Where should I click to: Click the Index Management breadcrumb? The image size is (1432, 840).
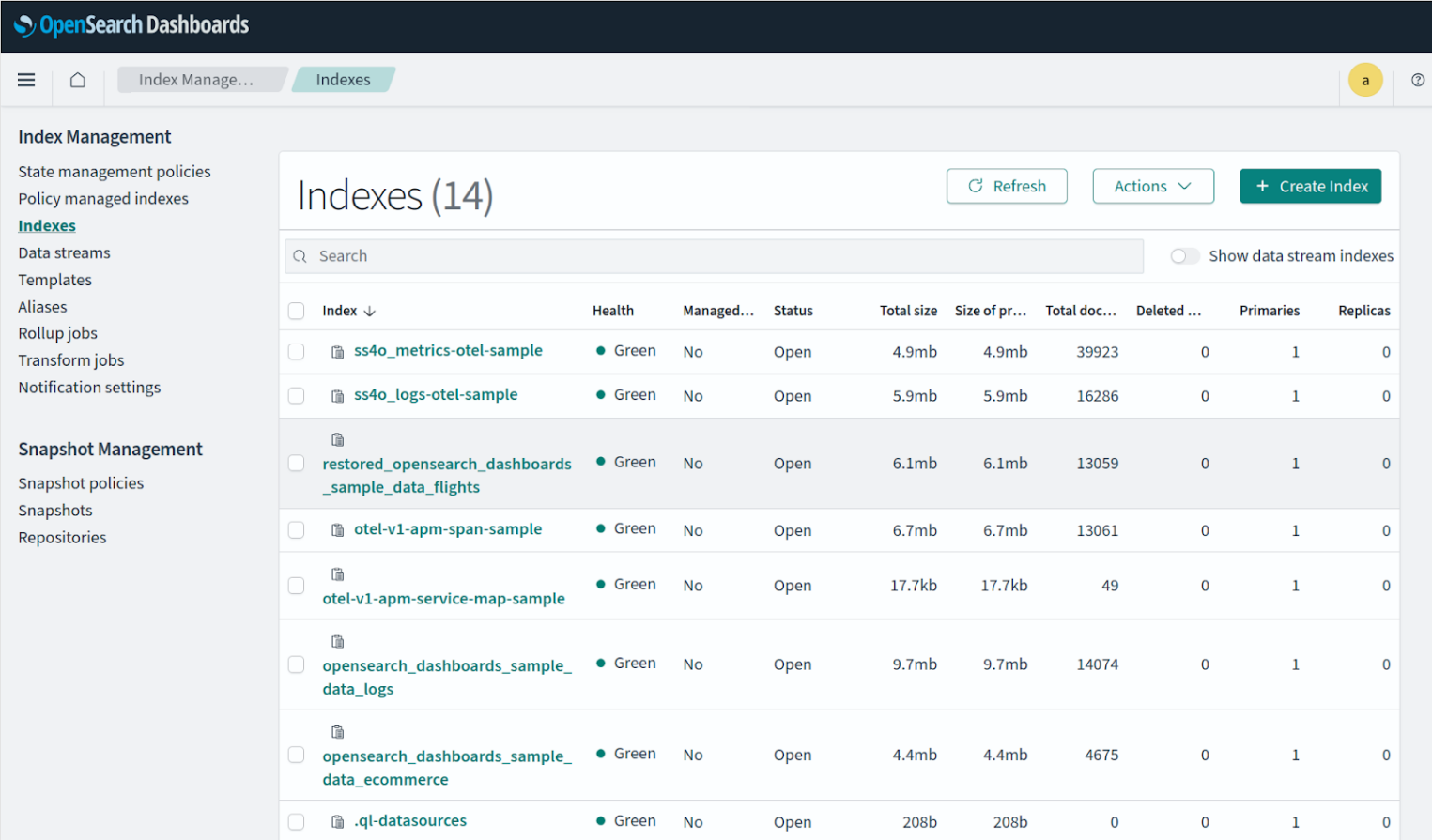pyautogui.click(x=196, y=80)
